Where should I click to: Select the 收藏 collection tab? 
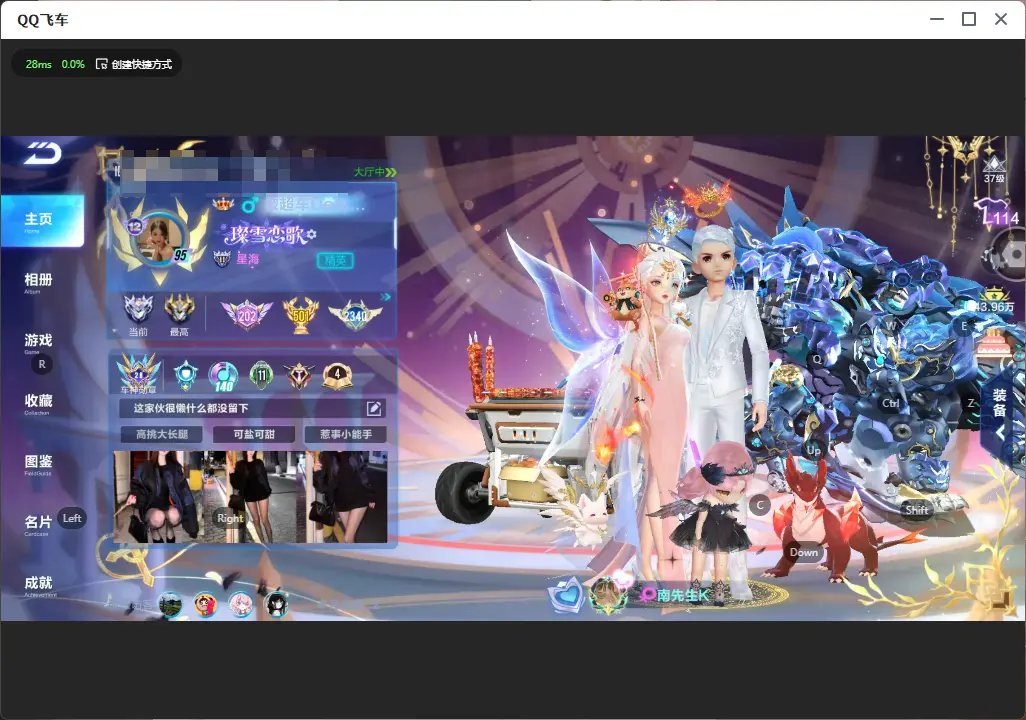(x=38, y=403)
